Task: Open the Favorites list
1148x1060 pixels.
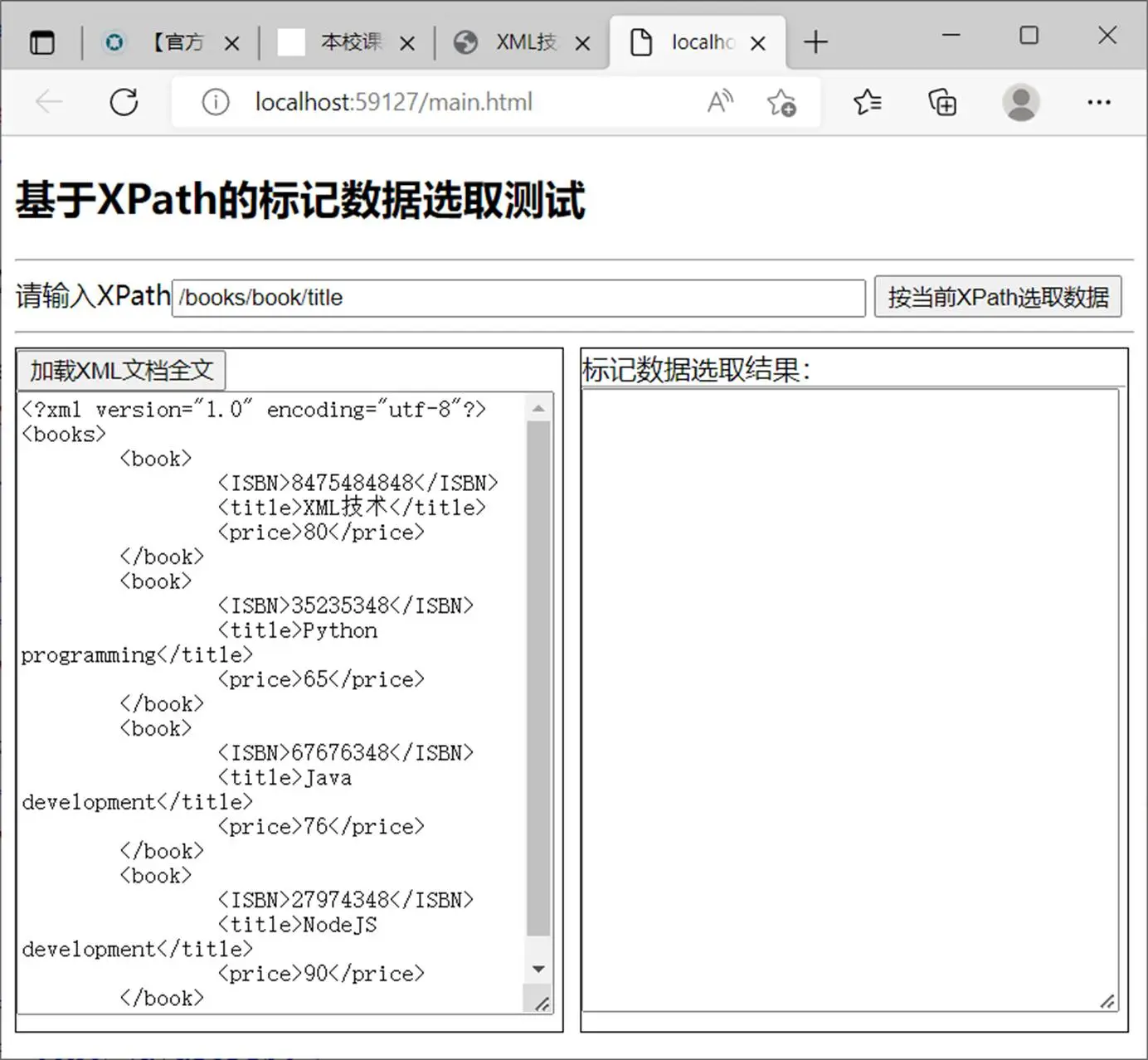Action: coord(868,102)
